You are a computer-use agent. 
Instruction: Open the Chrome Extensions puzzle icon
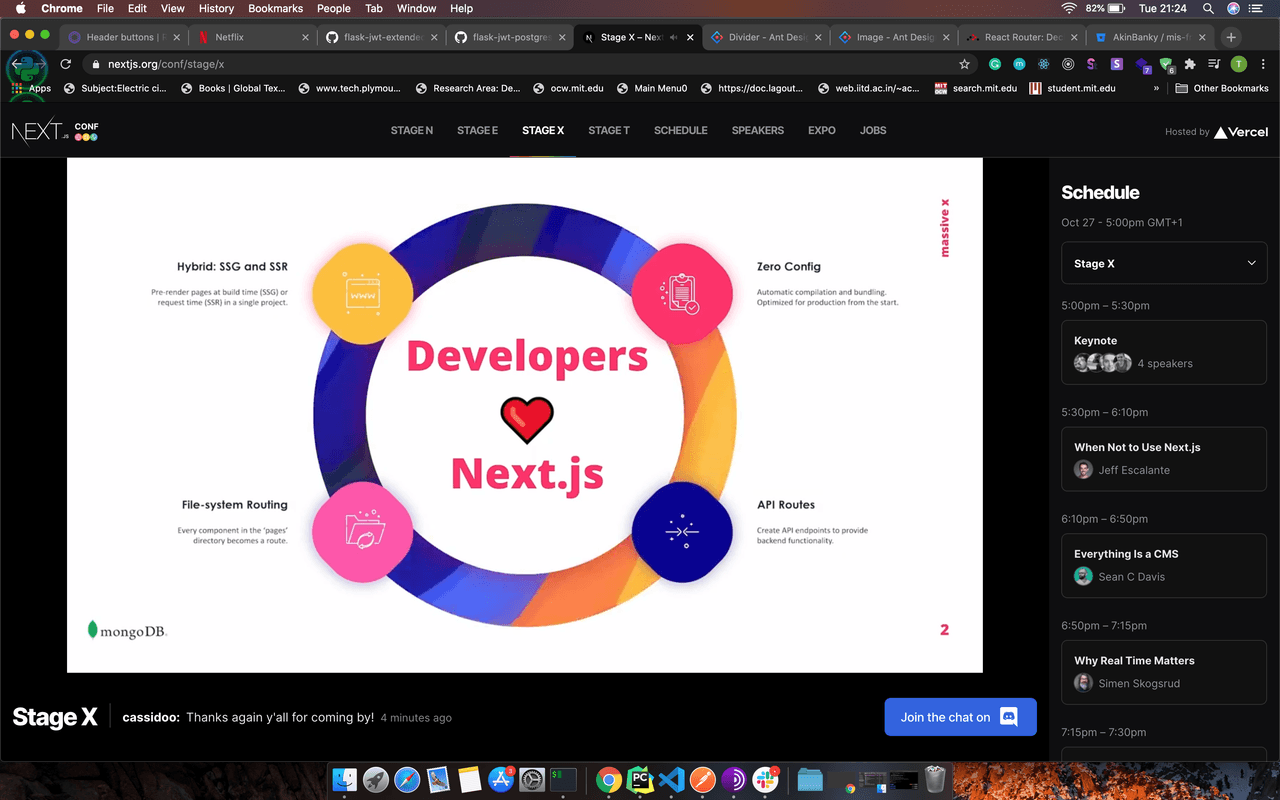point(1190,64)
